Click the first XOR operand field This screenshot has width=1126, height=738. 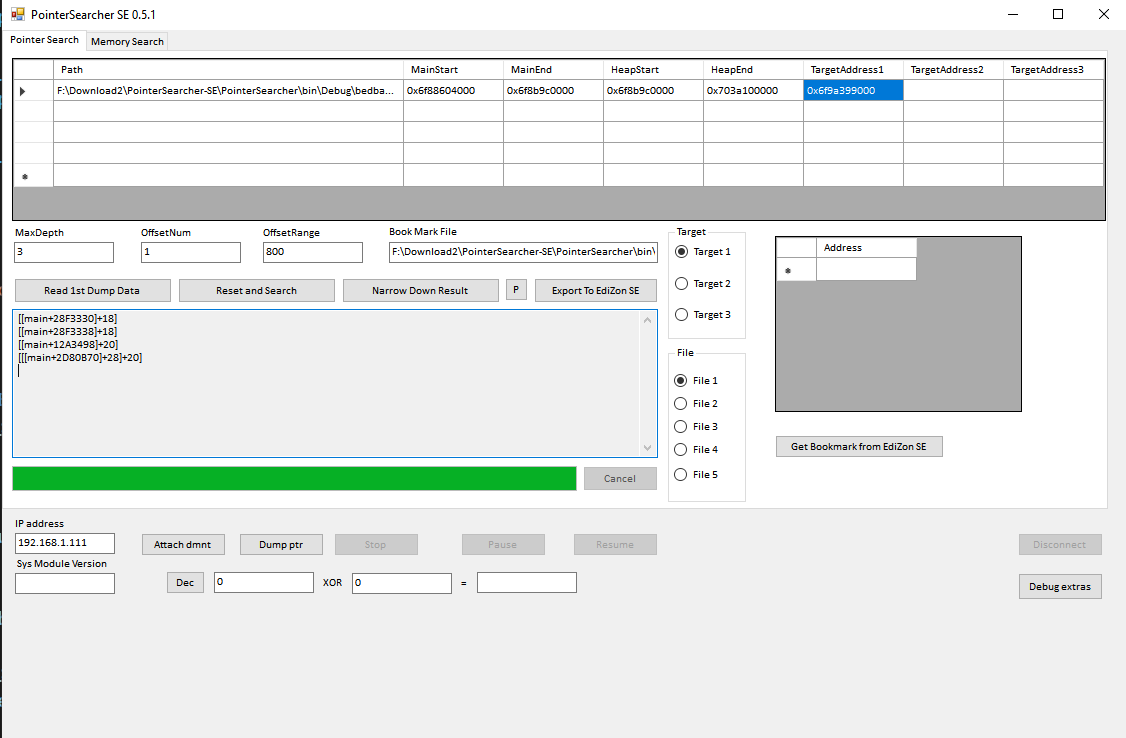point(264,582)
